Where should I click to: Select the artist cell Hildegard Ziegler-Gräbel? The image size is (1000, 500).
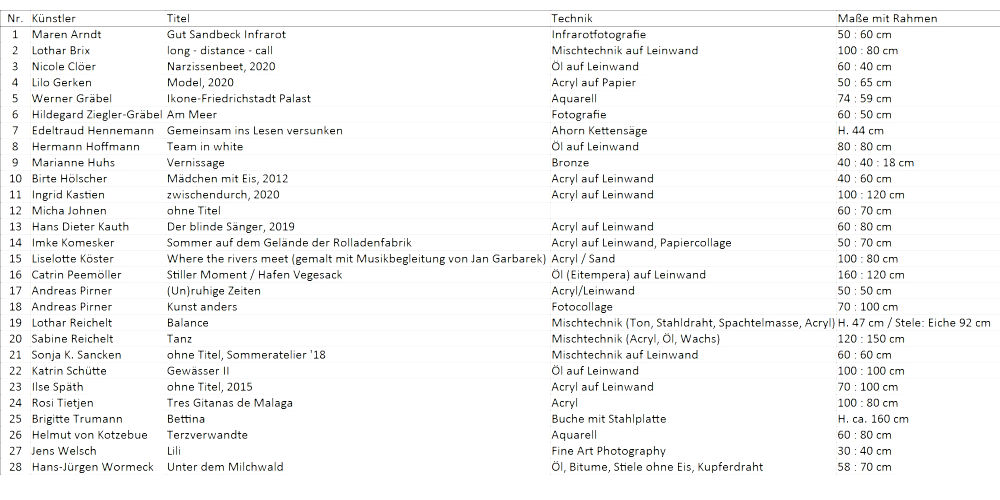[96, 114]
